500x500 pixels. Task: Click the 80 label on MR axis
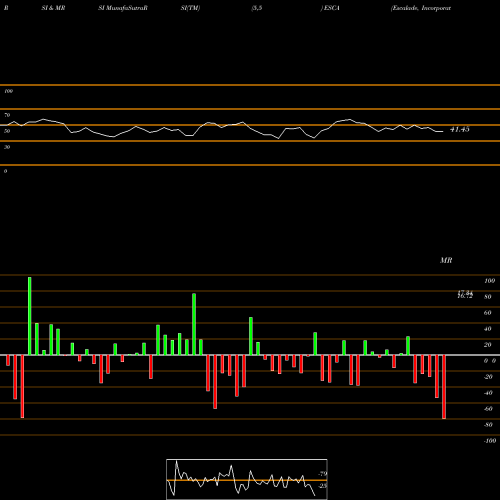pos(487,297)
